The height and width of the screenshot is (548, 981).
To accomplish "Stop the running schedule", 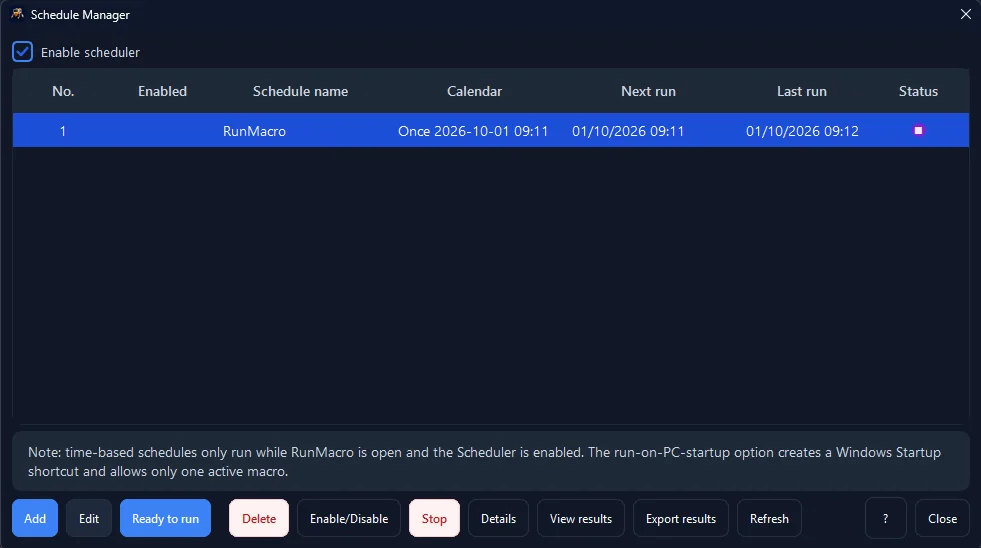I will tap(434, 519).
